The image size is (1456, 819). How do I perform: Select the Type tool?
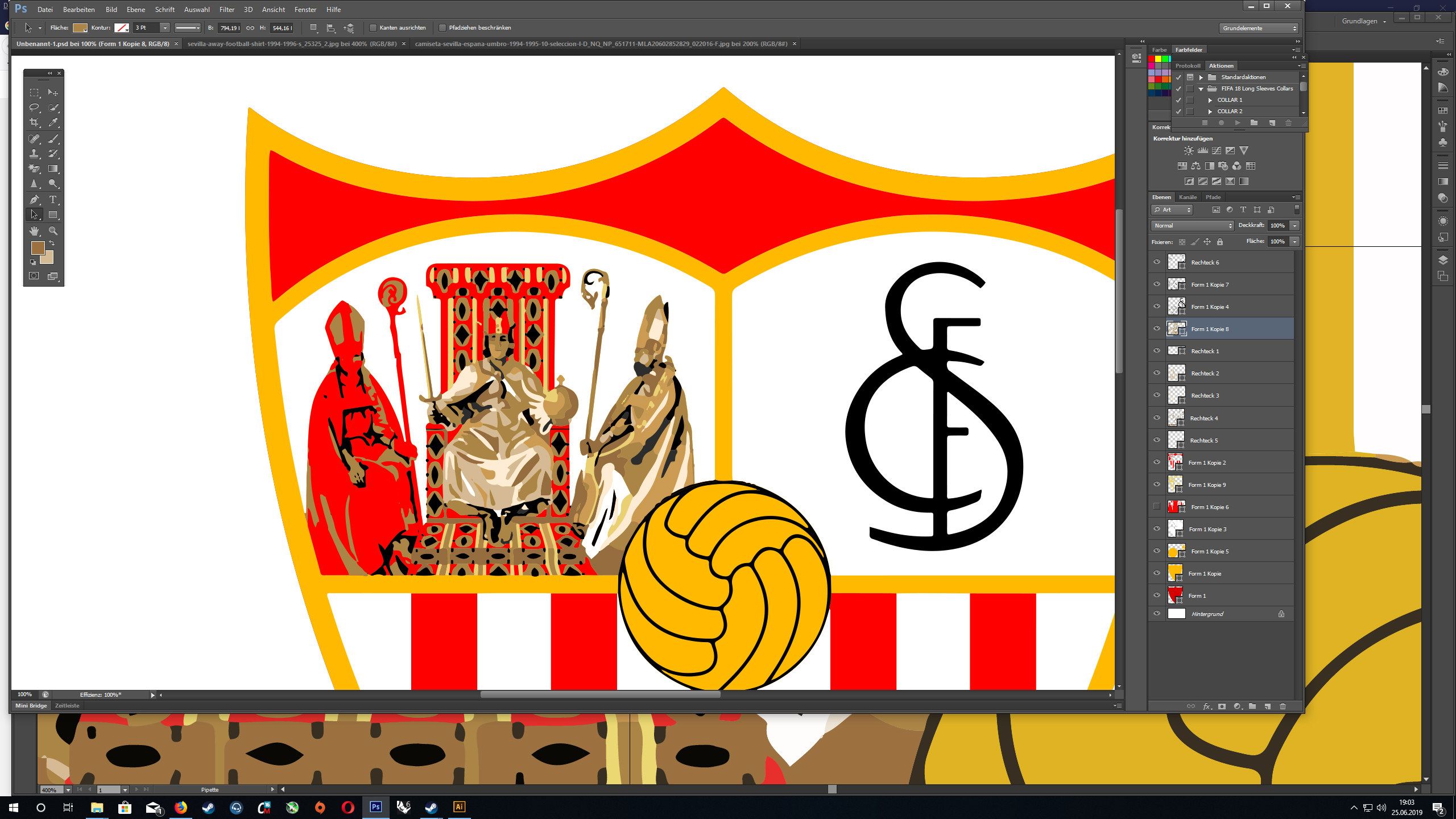point(53,200)
